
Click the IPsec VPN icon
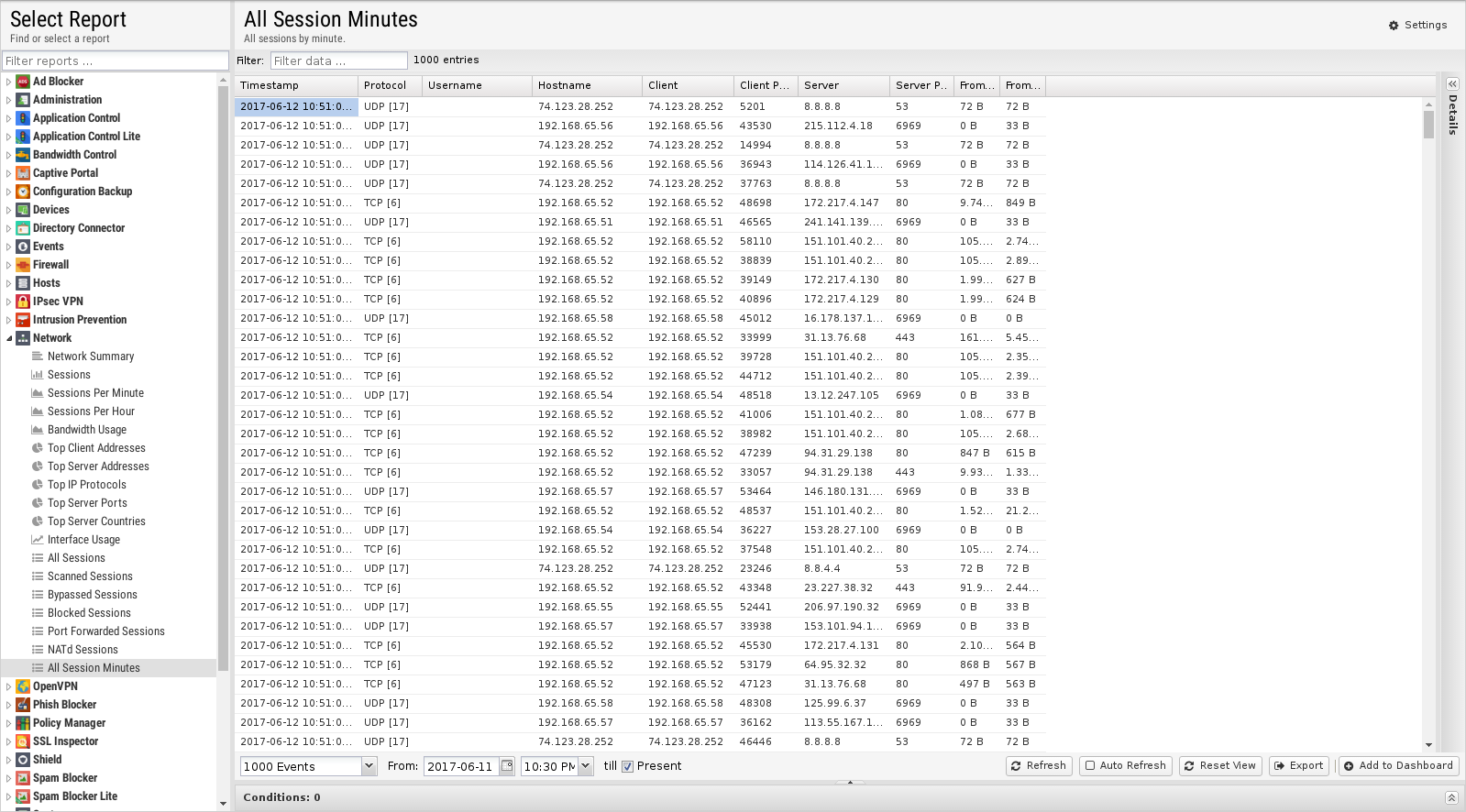(23, 302)
